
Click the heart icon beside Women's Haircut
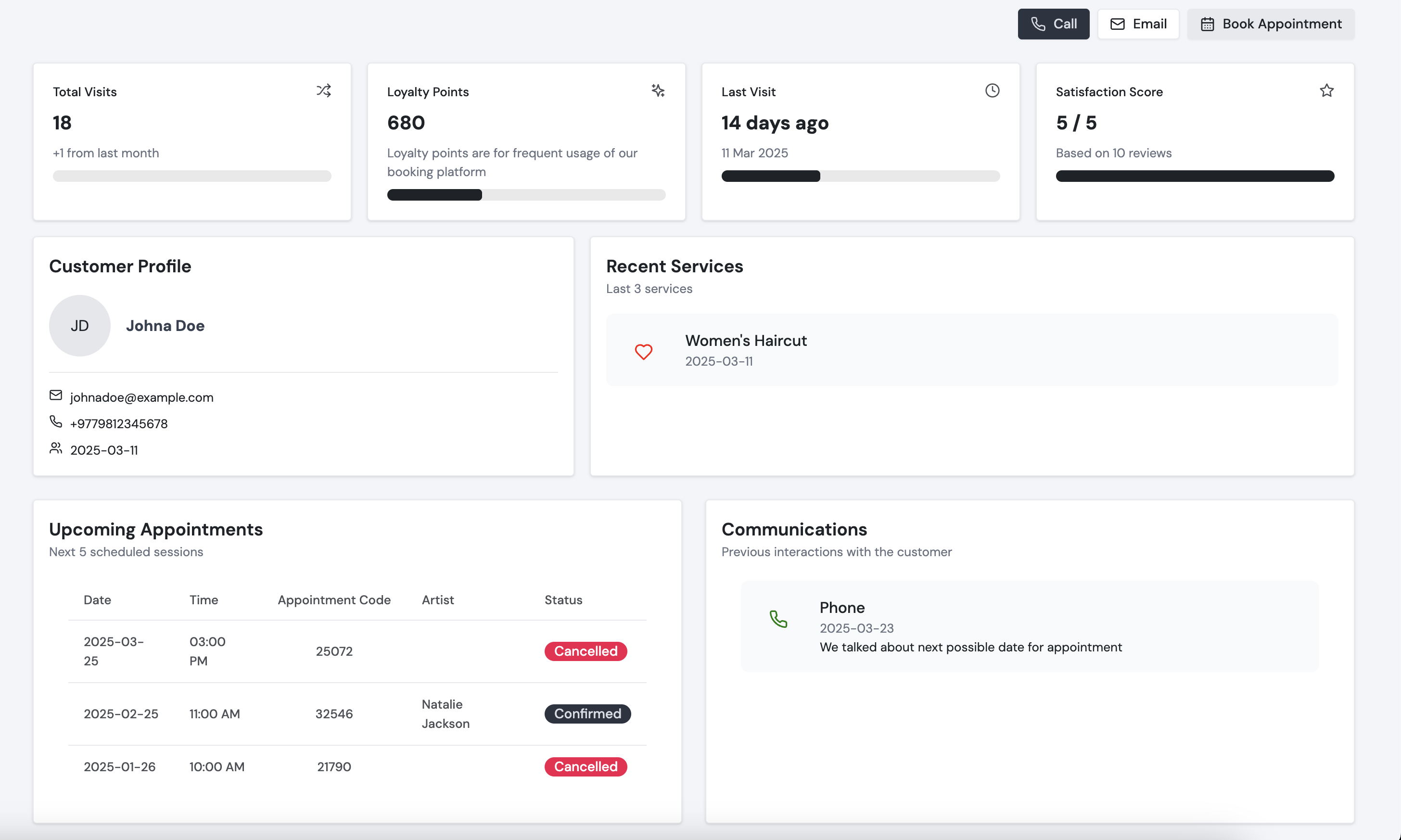[644, 352]
